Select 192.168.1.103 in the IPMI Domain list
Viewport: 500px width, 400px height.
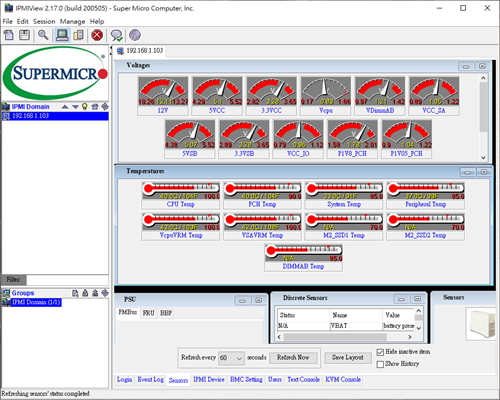(55, 116)
